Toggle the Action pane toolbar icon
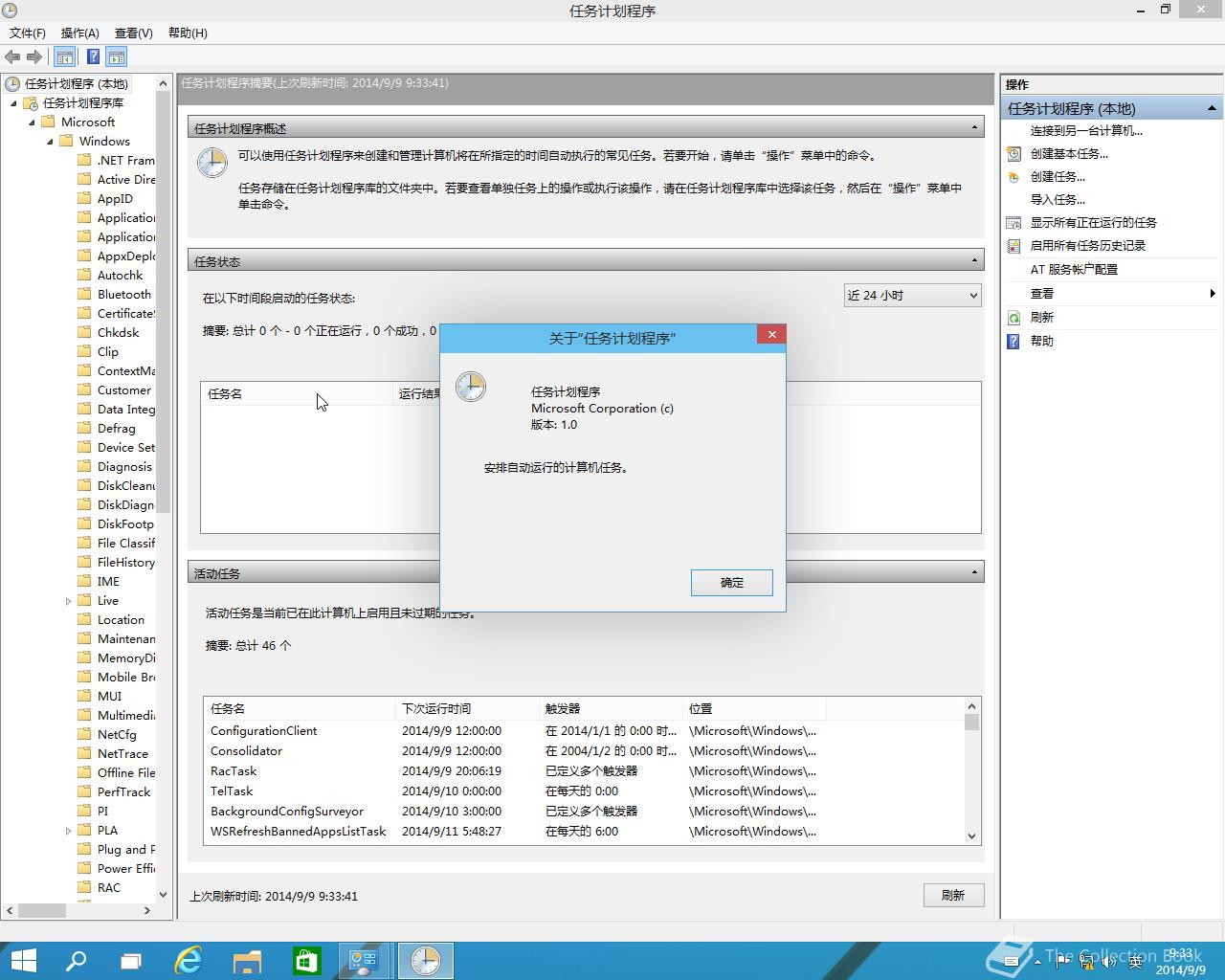Image resolution: width=1225 pixels, height=980 pixels. (117, 56)
